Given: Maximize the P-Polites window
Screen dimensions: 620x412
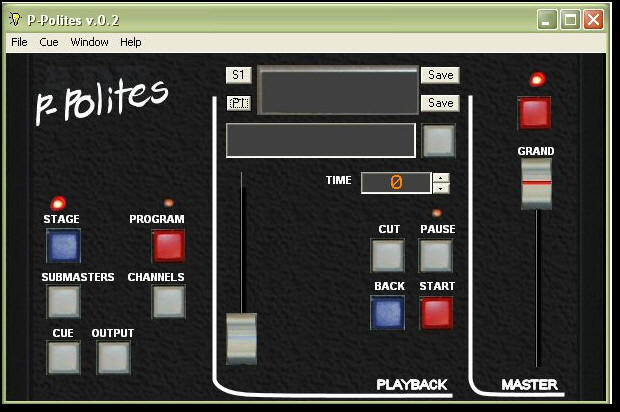Looking at the screenshot, I should 570,19.
